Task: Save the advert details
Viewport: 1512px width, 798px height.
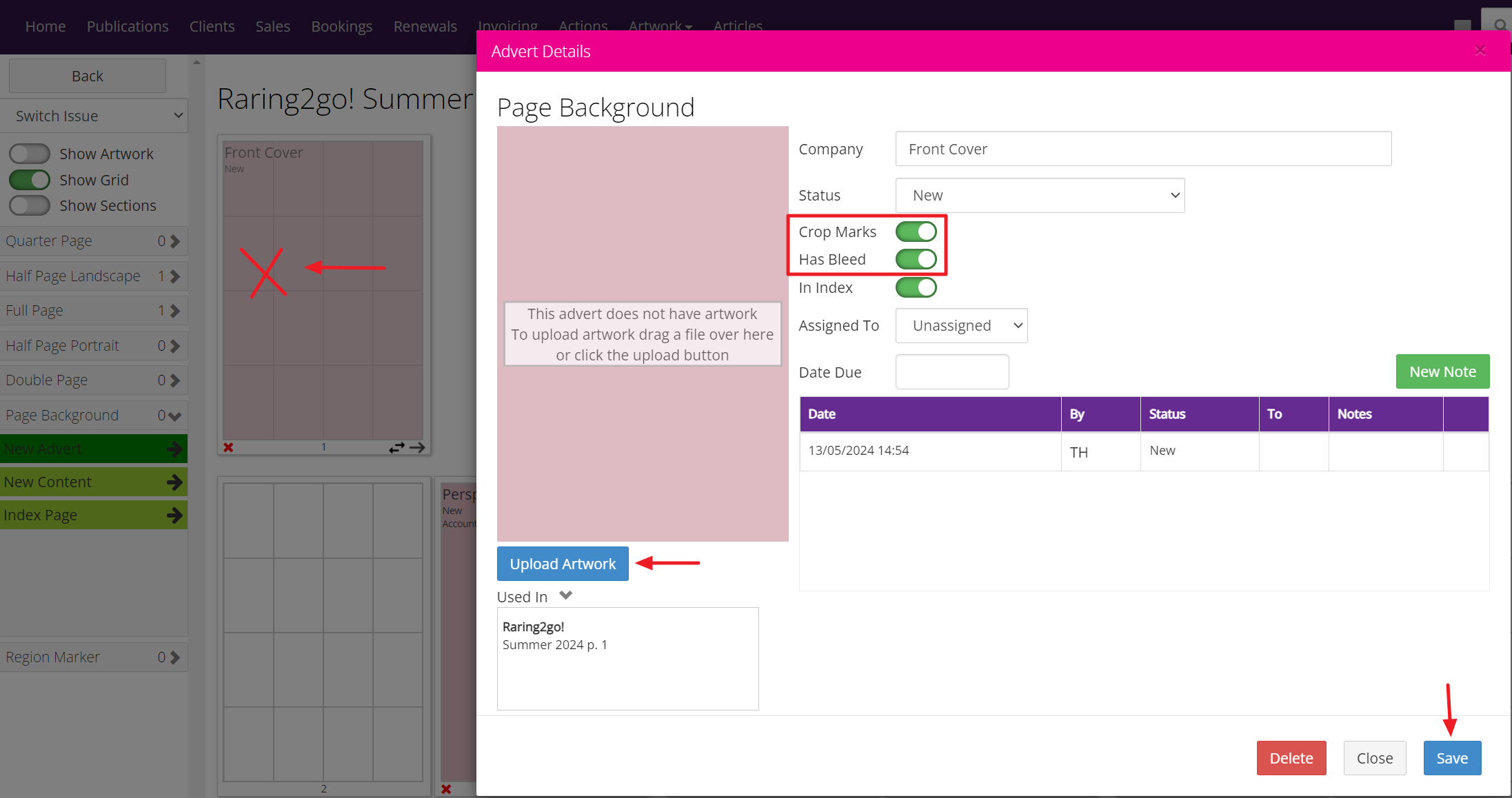Action: 1452,758
